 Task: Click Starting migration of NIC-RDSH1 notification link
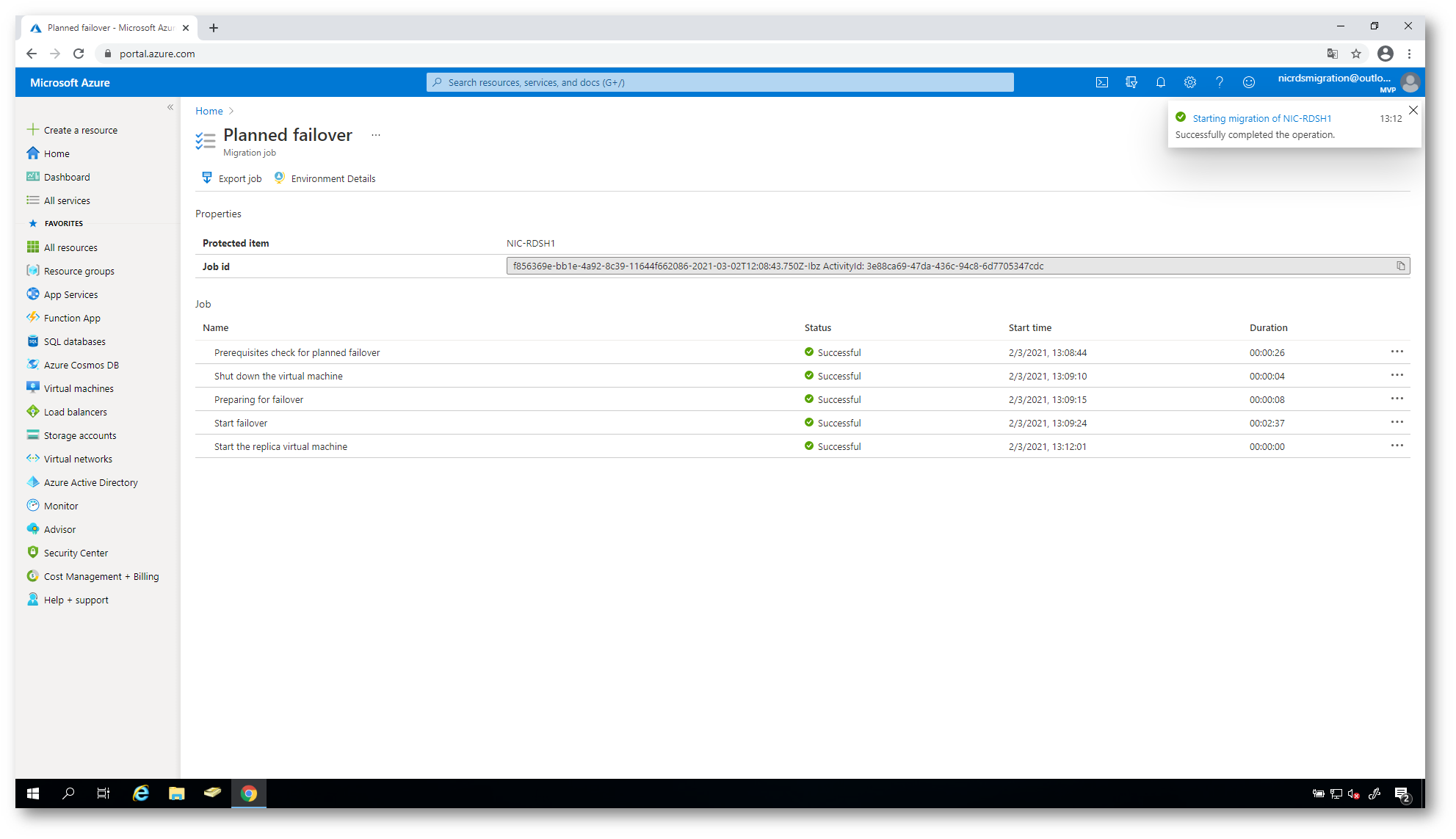(x=1261, y=118)
